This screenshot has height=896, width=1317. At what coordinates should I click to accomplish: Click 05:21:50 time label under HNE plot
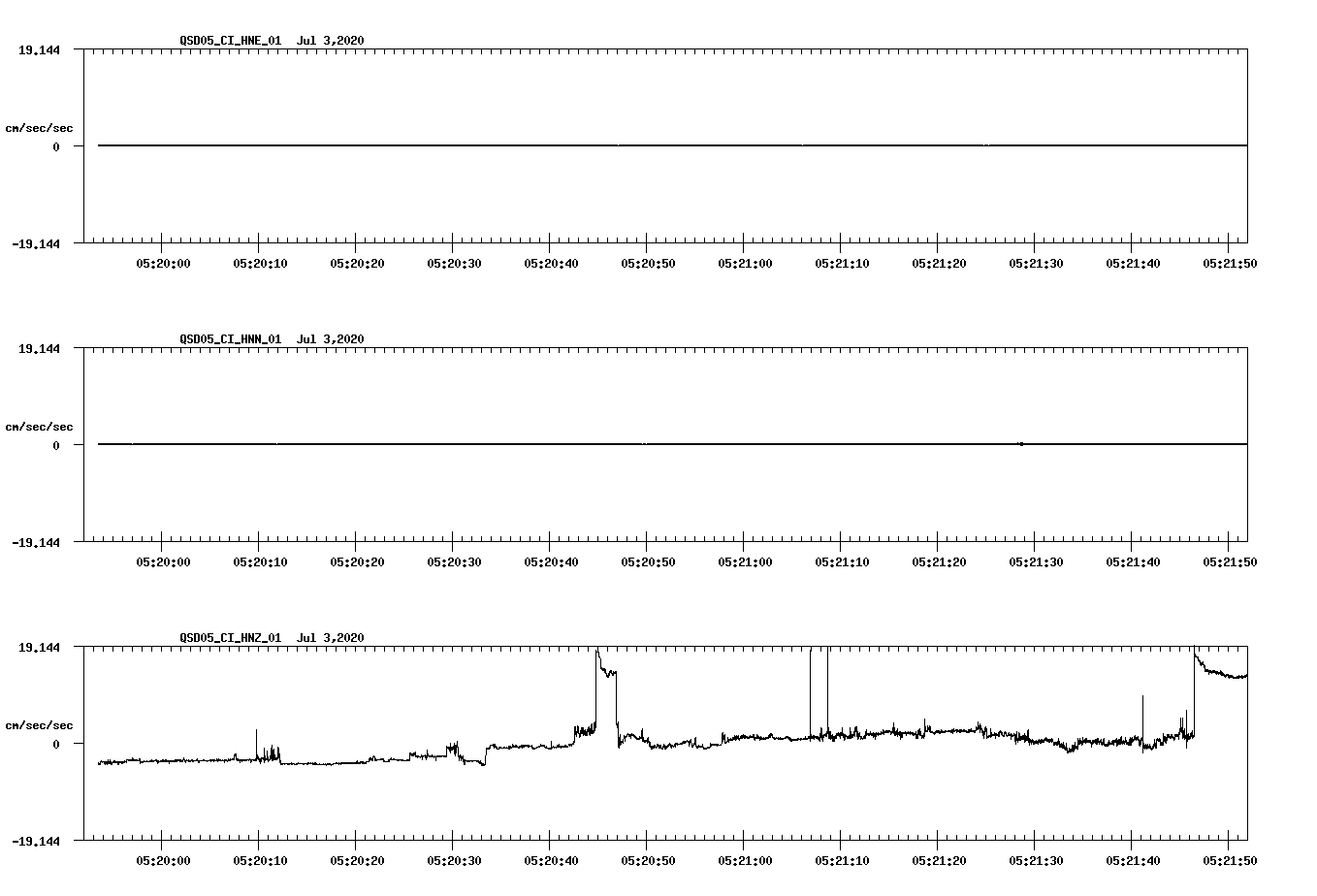tap(1230, 263)
